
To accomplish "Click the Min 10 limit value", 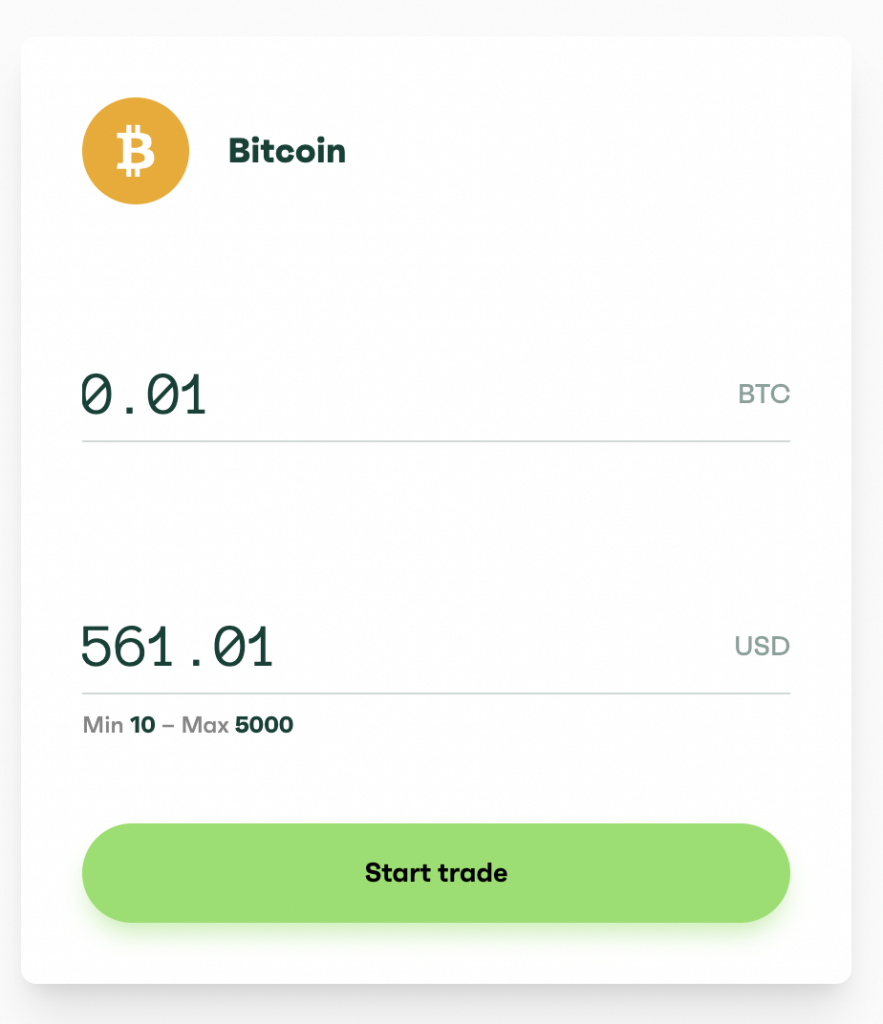I will (142, 725).
